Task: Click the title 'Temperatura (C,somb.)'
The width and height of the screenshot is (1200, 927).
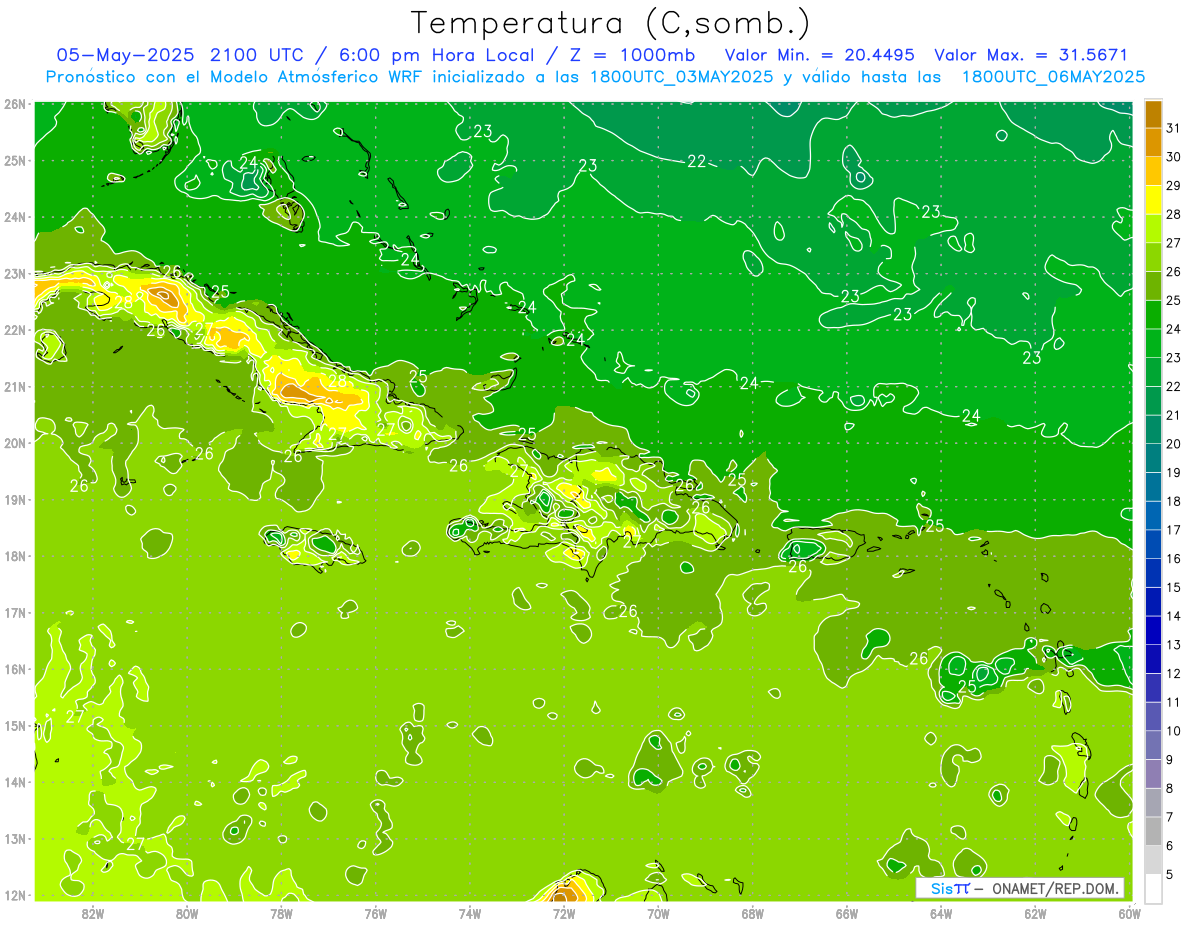Action: (611, 22)
